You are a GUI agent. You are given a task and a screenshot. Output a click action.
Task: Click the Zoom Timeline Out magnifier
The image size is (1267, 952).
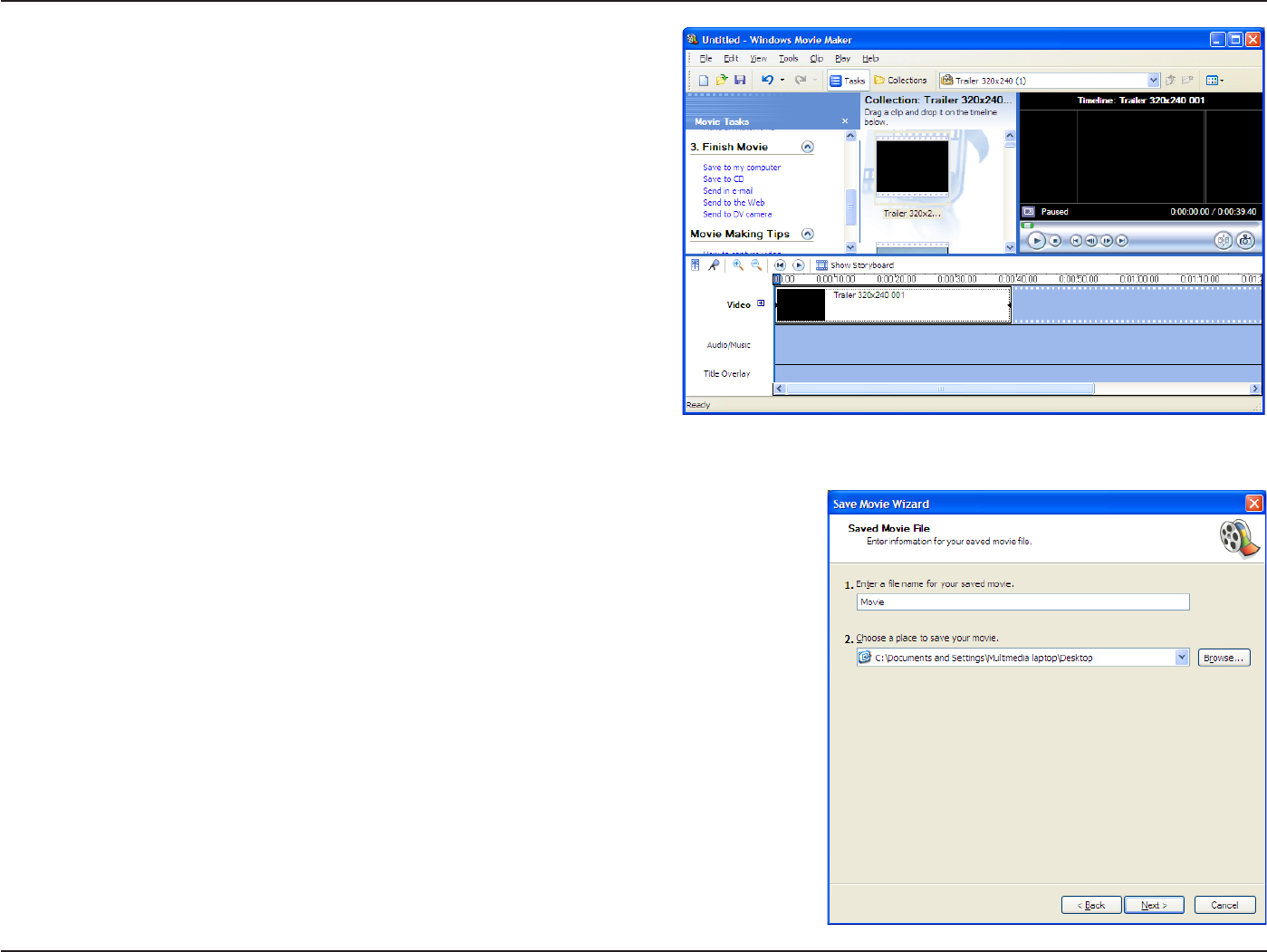(x=756, y=265)
